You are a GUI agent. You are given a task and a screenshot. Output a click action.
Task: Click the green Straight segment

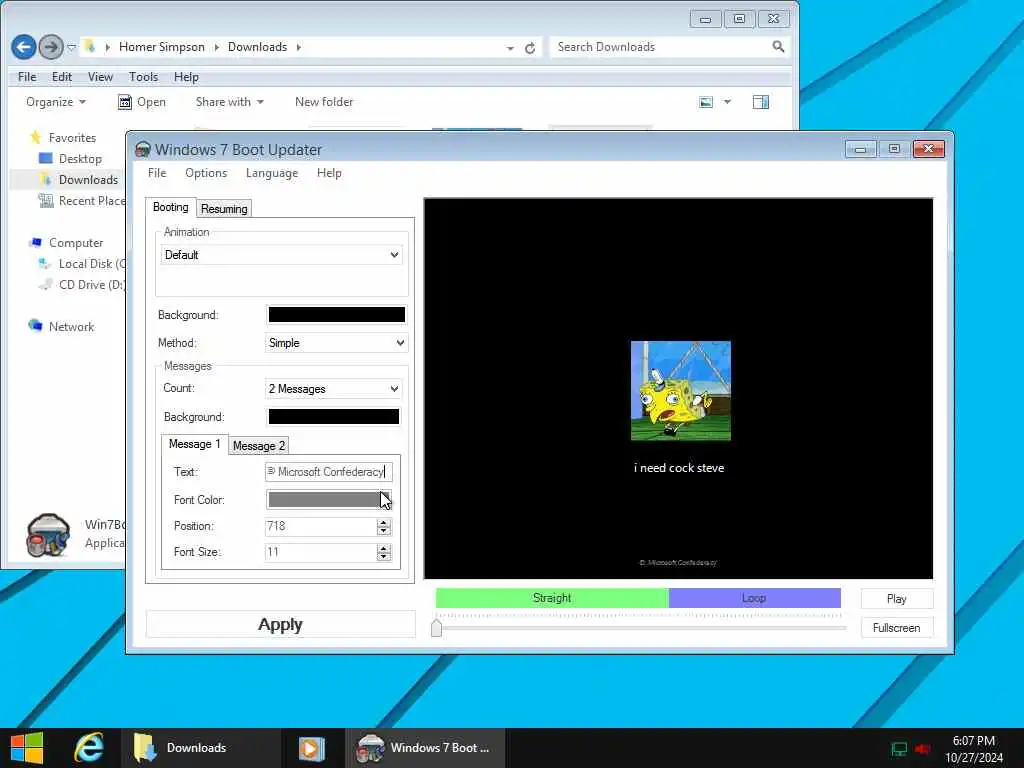coord(552,598)
